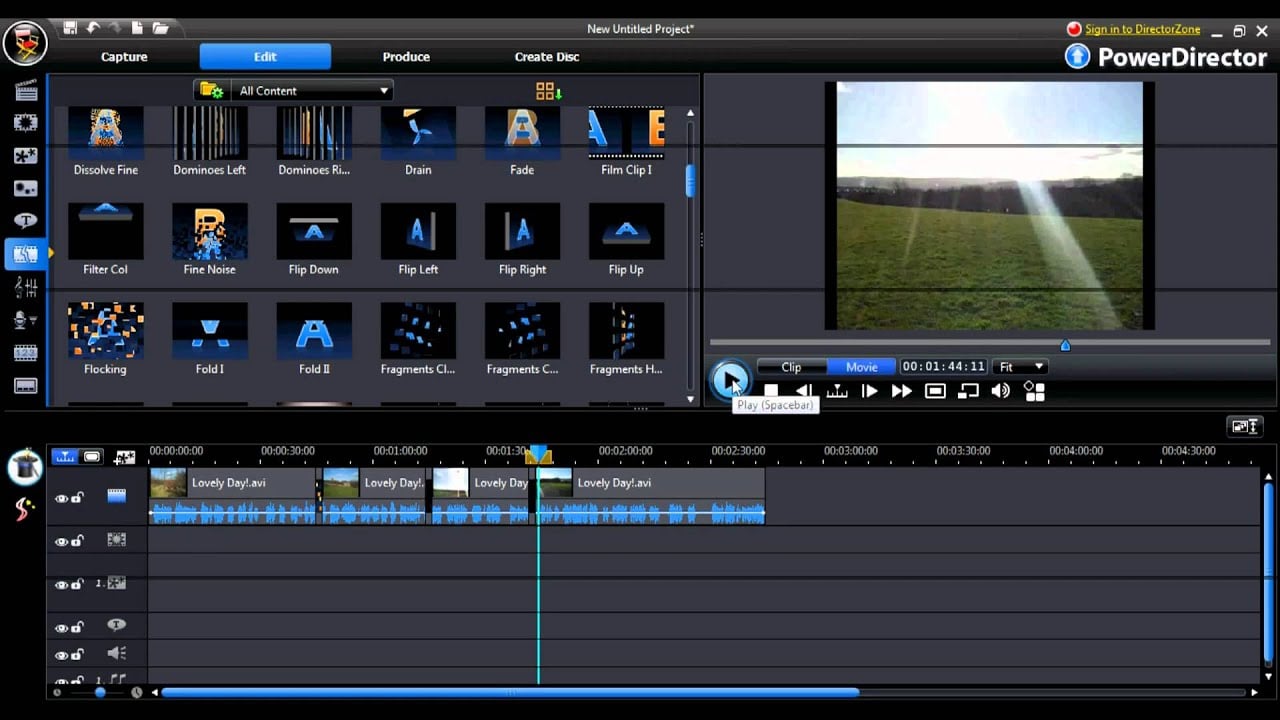Mute the preview volume speaker icon
The image size is (1280, 720).
pyautogui.click(x=1000, y=391)
